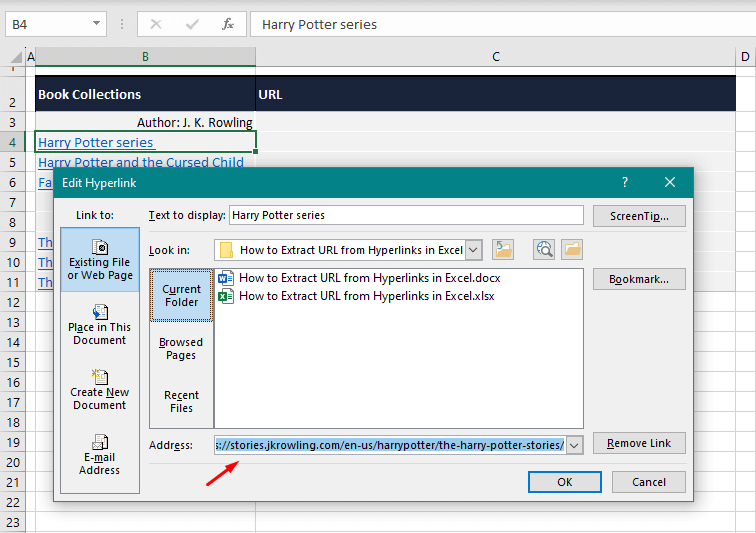Open the ScreenTip dialog

click(639, 216)
